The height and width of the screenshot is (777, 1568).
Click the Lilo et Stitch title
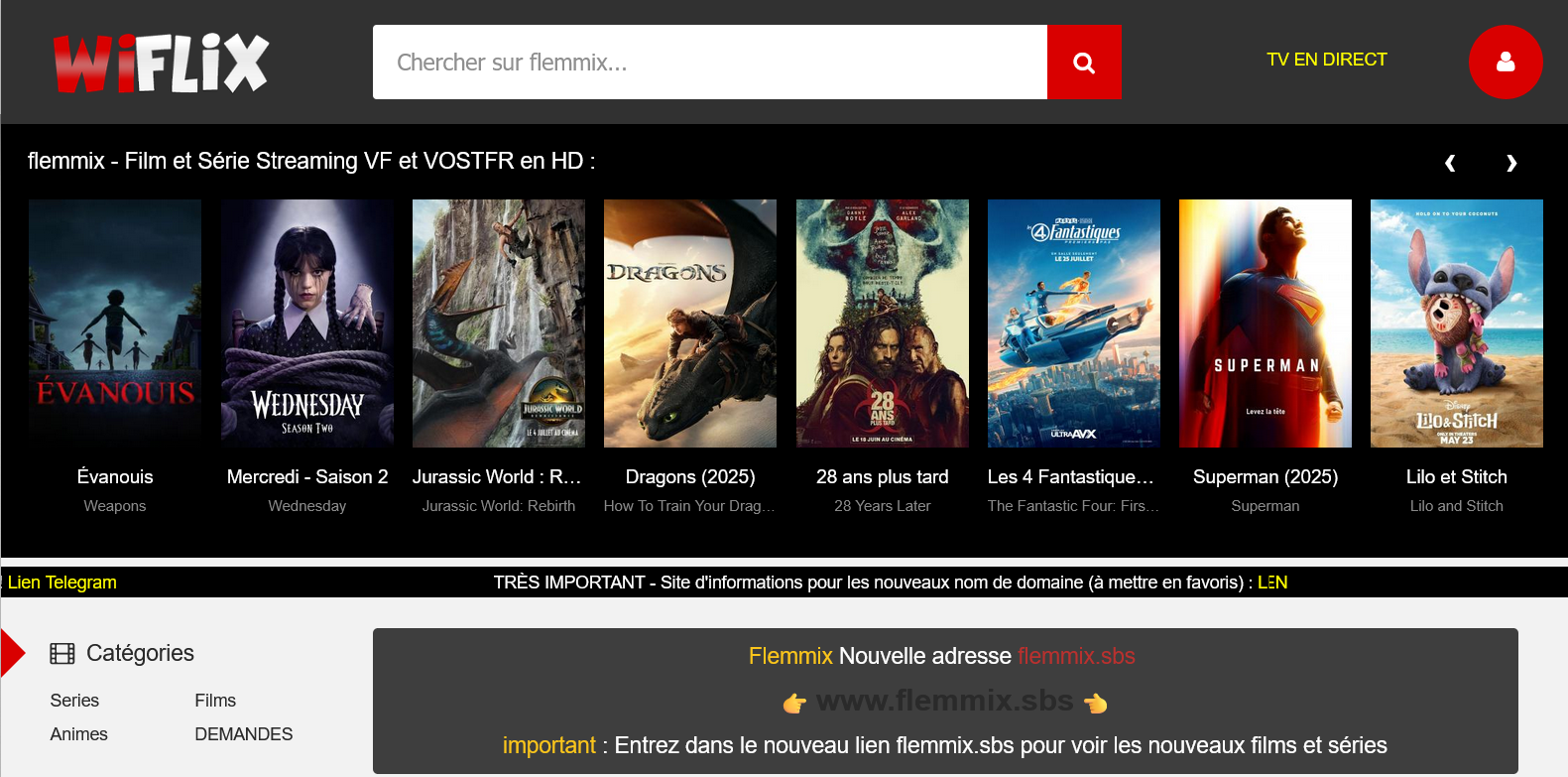1457,477
